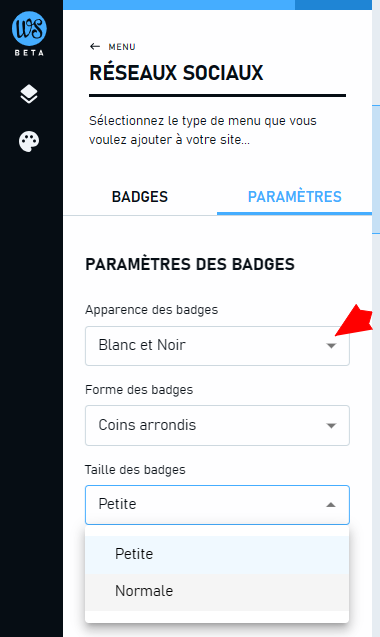Viewport: 380px width, 637px height.
Task: Click the RÉSEAUX SOCIAUX heading
Action: pyautogui.click(x=176, y=73)
